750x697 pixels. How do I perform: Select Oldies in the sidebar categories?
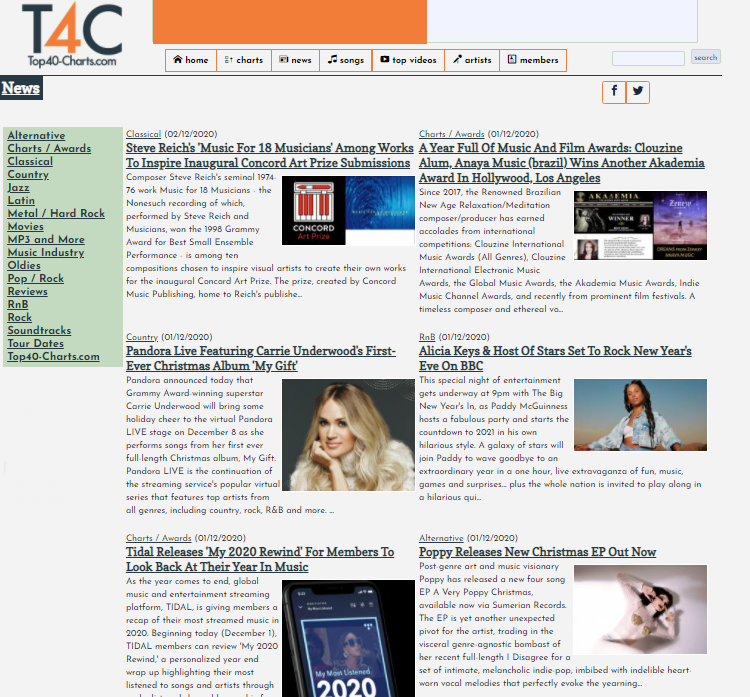coord(24,265)
